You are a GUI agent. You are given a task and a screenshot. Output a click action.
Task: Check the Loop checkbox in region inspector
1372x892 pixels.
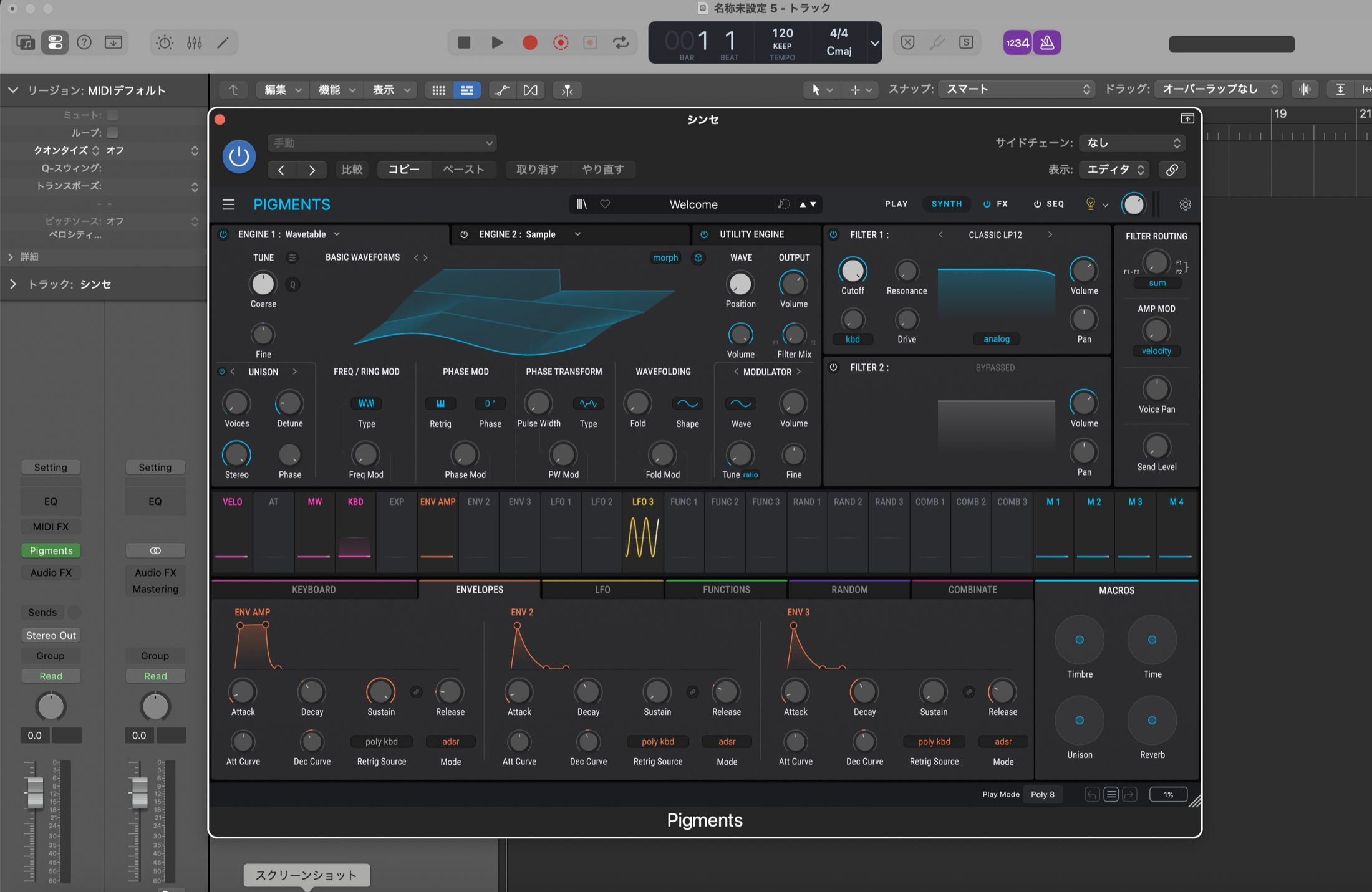click(113, 133)
